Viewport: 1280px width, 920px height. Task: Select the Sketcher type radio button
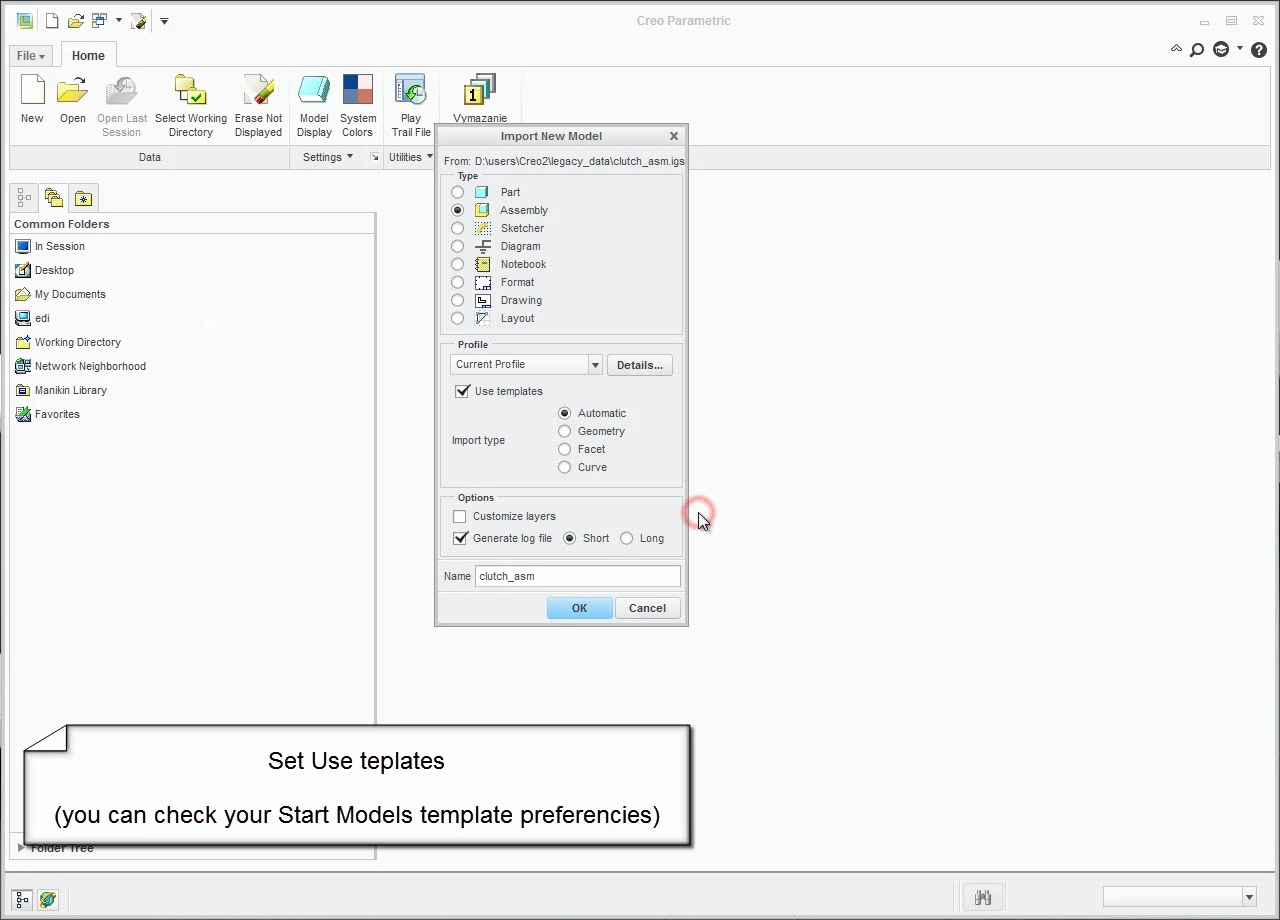[x=458, y=228]
